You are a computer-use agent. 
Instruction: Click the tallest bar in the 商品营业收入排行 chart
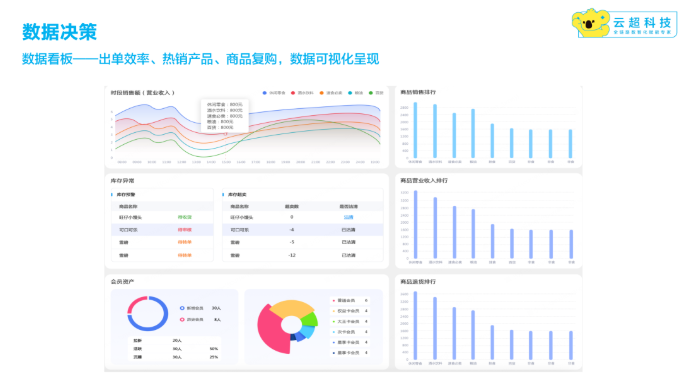416,224
